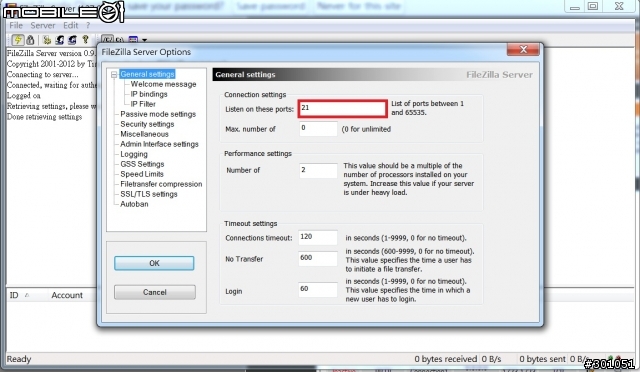This screenshot has height=372, width=640.
Task: Click the Login timeout field
Action: [318, 290]
